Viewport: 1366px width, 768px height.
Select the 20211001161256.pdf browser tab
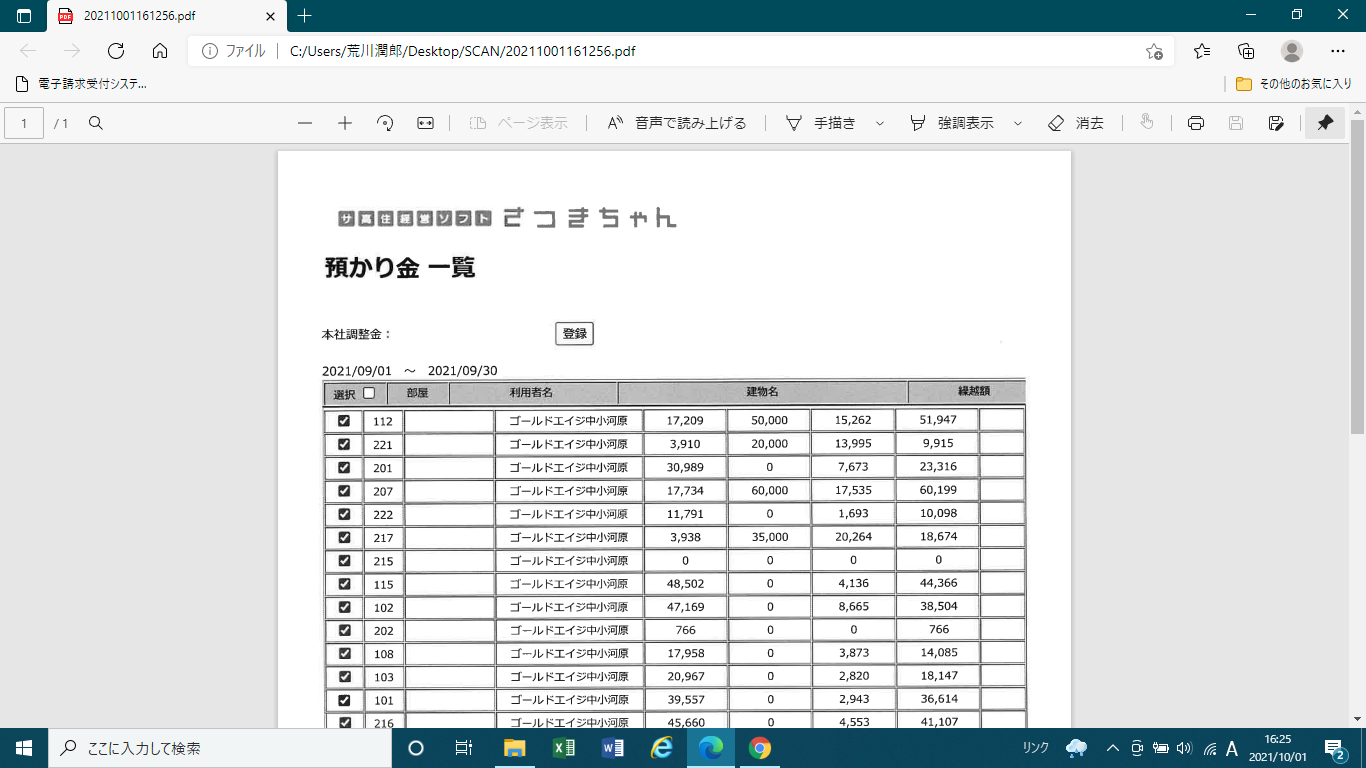point(160,16)
